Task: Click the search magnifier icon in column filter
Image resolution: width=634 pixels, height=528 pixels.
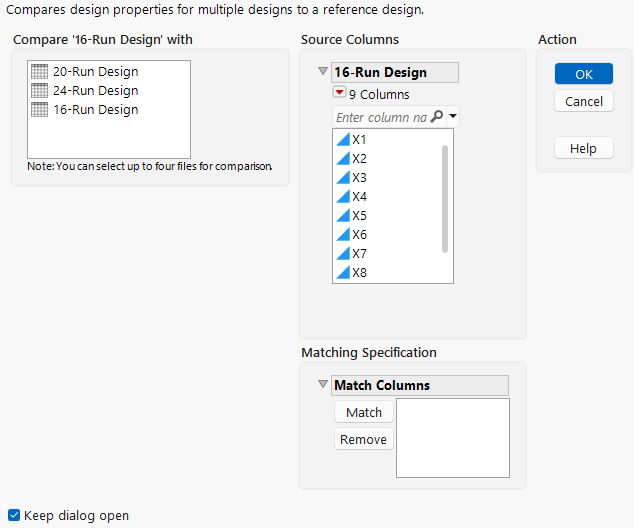Action: pyautogui.click(x=437, y=117)
